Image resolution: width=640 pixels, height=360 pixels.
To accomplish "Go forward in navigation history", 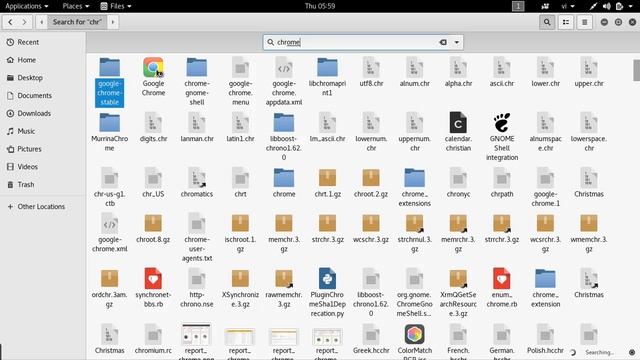I will [24, 22].
